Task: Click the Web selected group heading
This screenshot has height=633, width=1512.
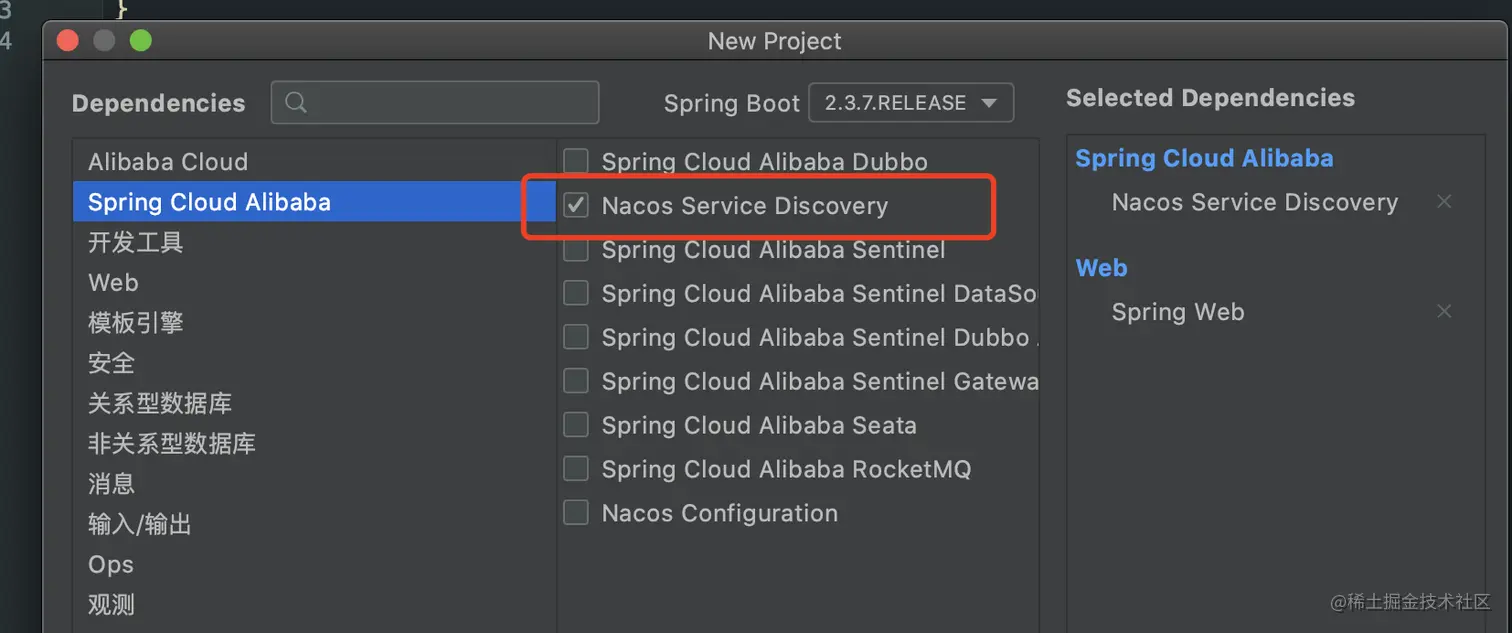Action: [x=1101, y=268]
